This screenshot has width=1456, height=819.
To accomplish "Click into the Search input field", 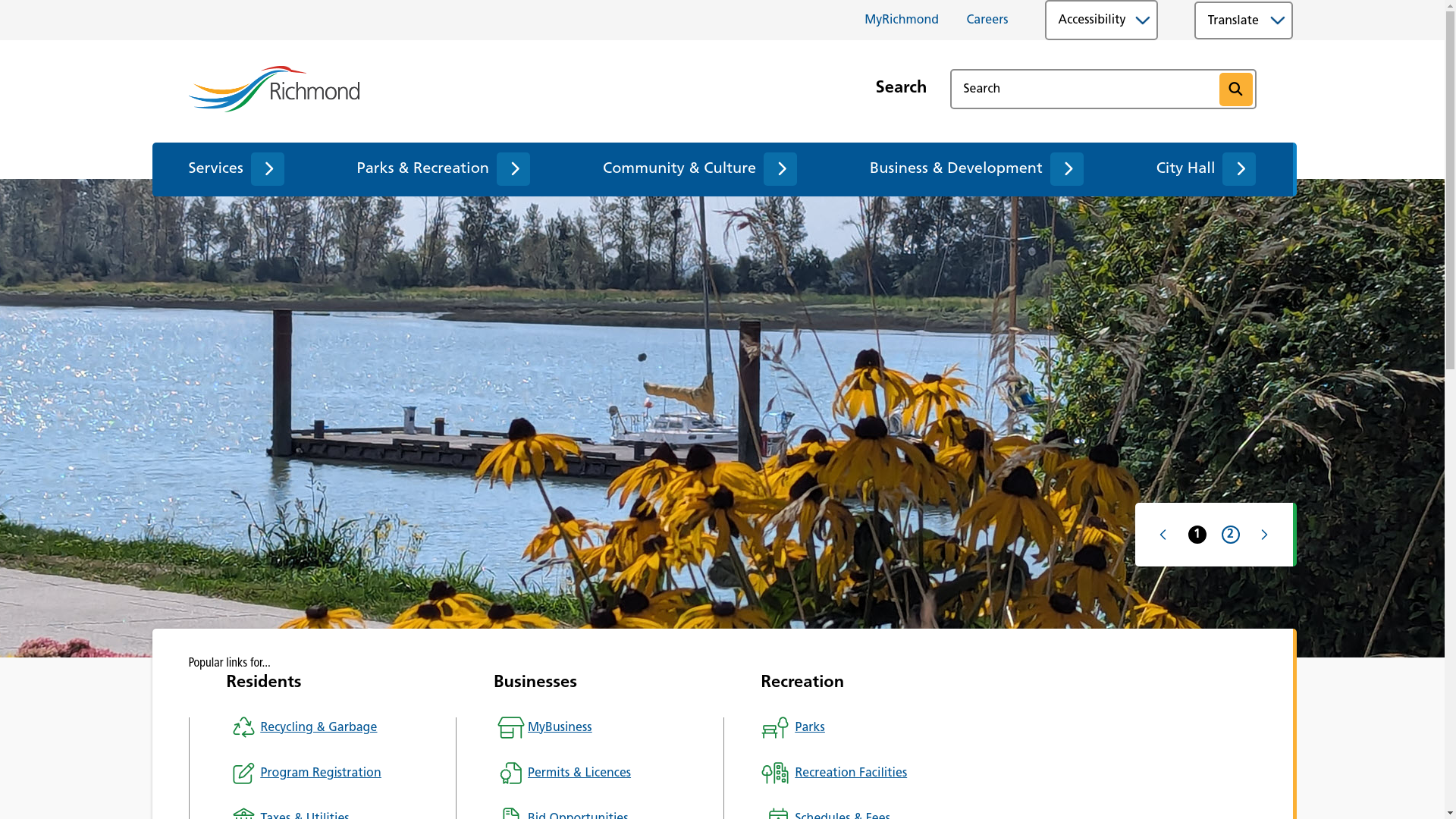I will [x=1084, y=89].
